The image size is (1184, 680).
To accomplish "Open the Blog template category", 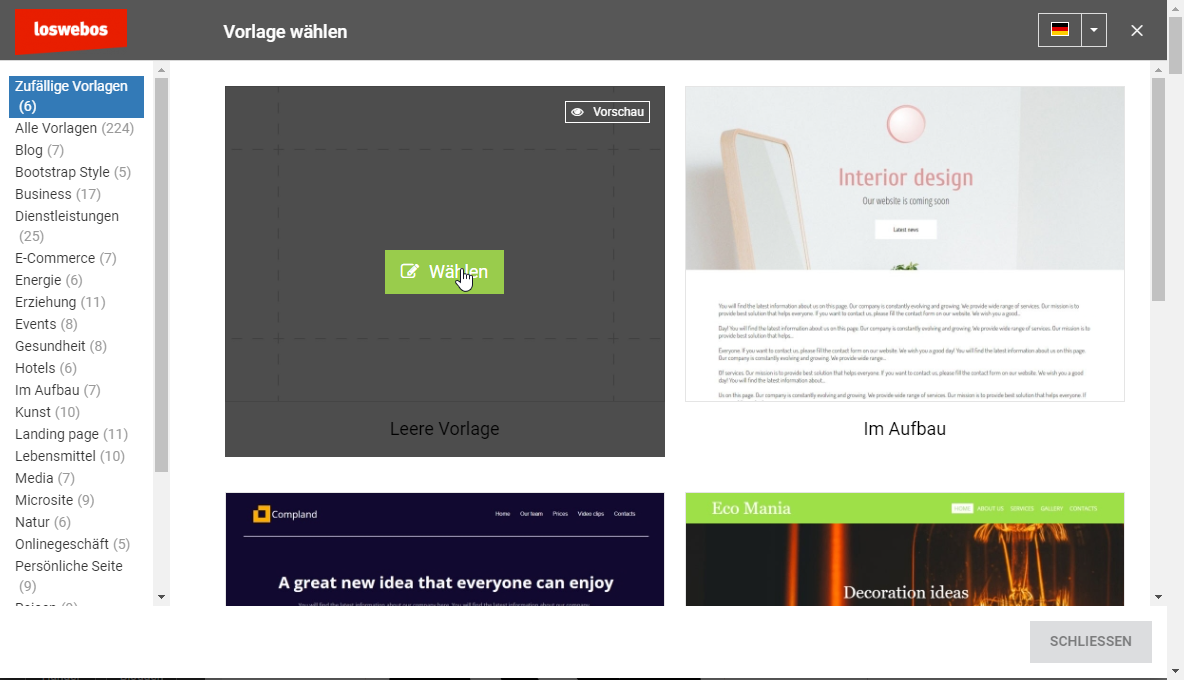I will point(29,150).
